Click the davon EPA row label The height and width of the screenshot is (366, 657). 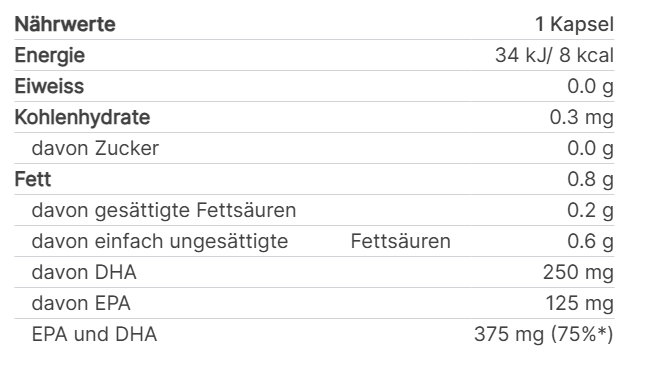click(81, 304)
